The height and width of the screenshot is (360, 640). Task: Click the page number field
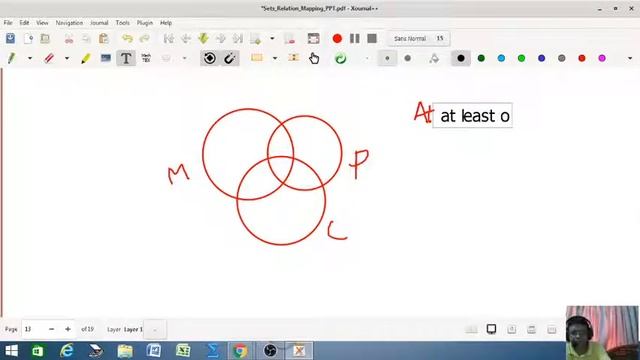pyautogui.click(x=33, y=329)
